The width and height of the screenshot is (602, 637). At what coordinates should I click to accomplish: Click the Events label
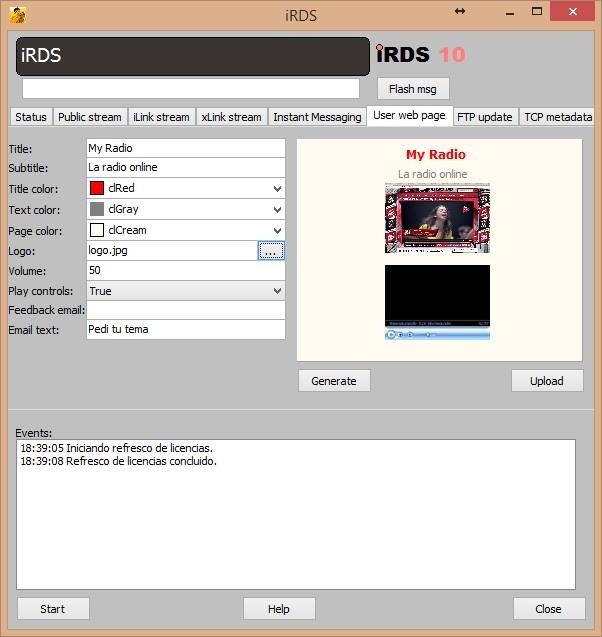click(x=34, y=433)
